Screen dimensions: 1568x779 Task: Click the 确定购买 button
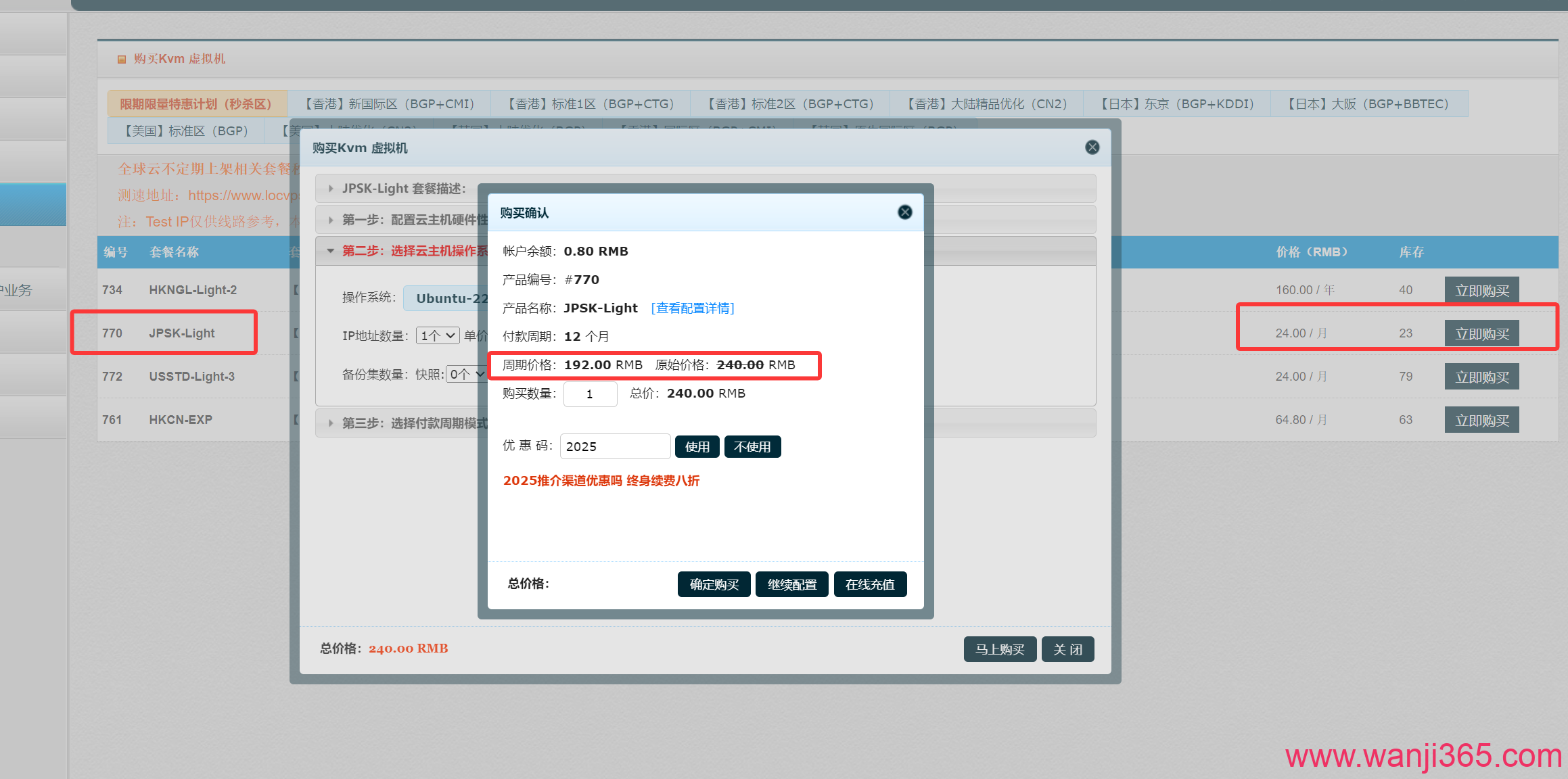[714, 584]
